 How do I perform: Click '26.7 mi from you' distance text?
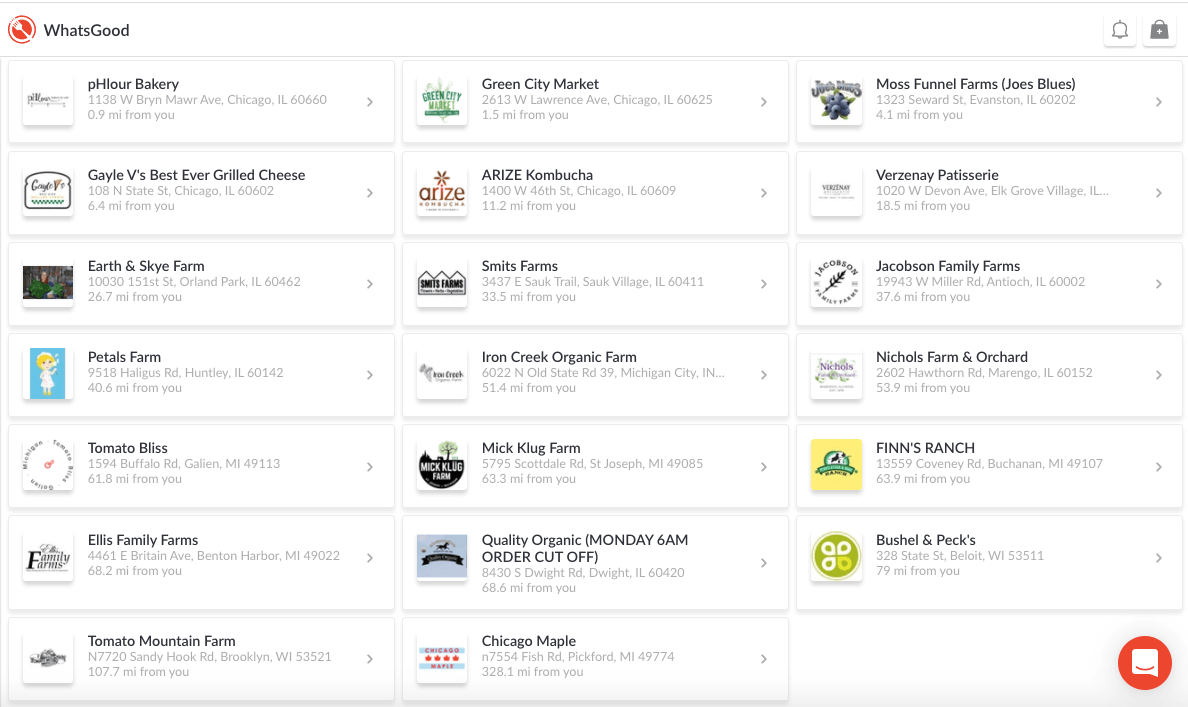pyautogui.click(x=135, y=297)
